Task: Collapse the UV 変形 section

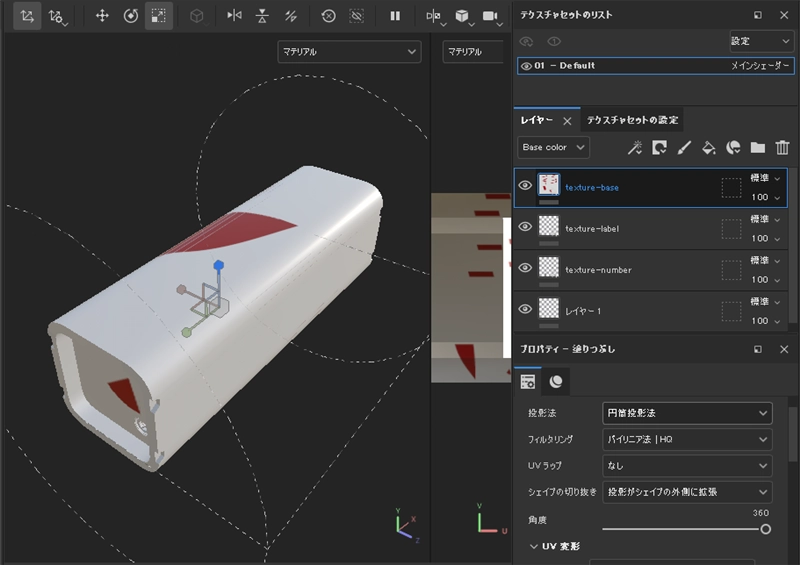Action: [533, 546]
